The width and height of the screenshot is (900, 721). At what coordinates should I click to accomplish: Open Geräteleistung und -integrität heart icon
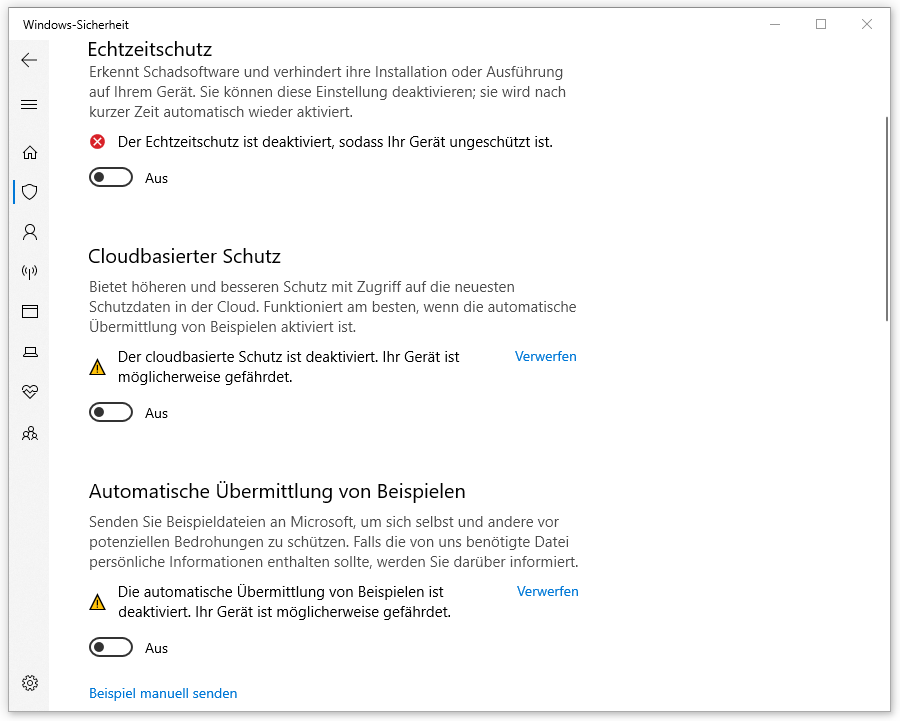[x=29, y=391]
